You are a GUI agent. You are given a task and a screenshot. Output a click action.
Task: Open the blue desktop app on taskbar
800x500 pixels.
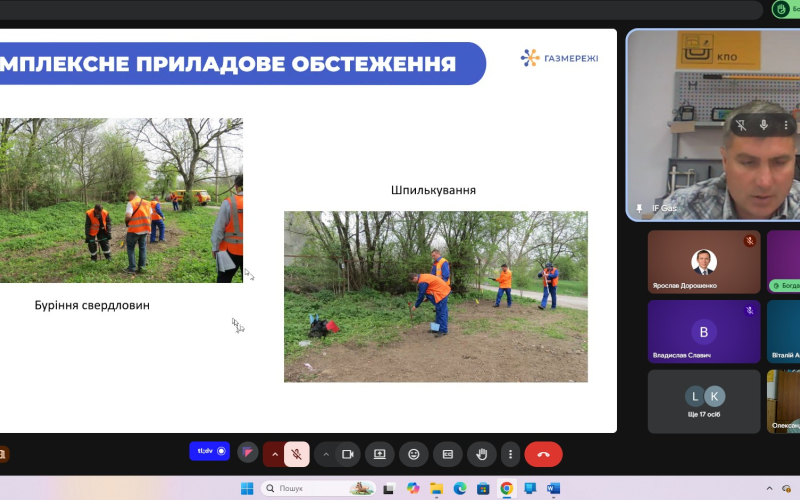click(x=530, y=488)
